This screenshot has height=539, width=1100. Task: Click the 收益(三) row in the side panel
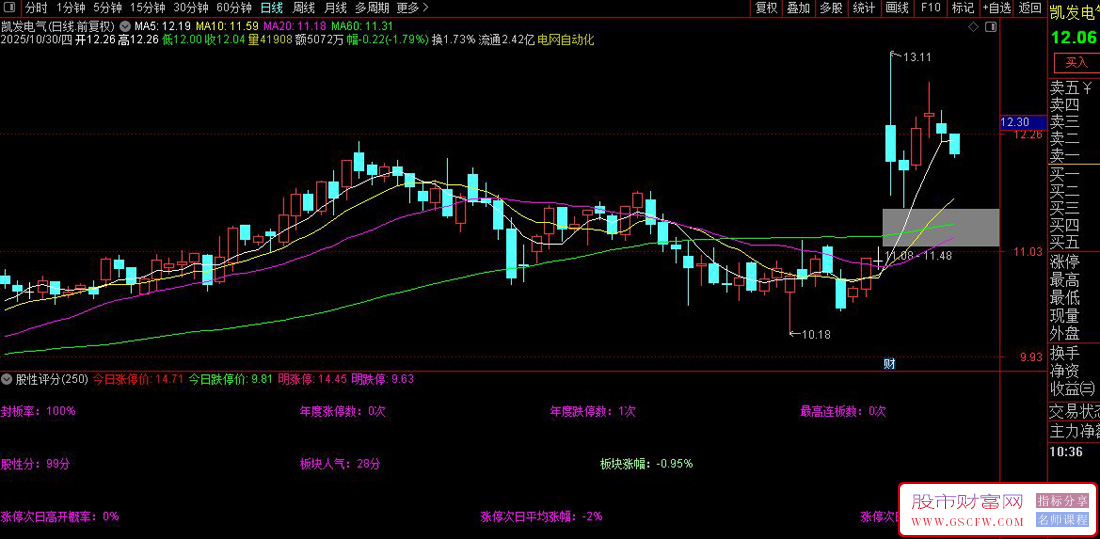click(x=1074, y=387)
